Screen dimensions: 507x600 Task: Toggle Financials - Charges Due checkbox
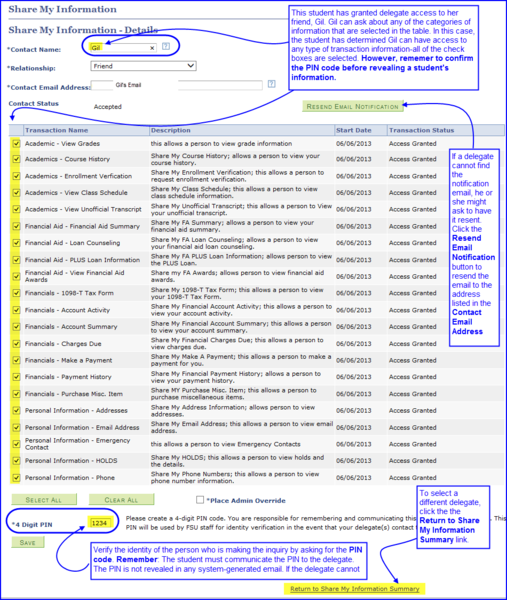16,344
